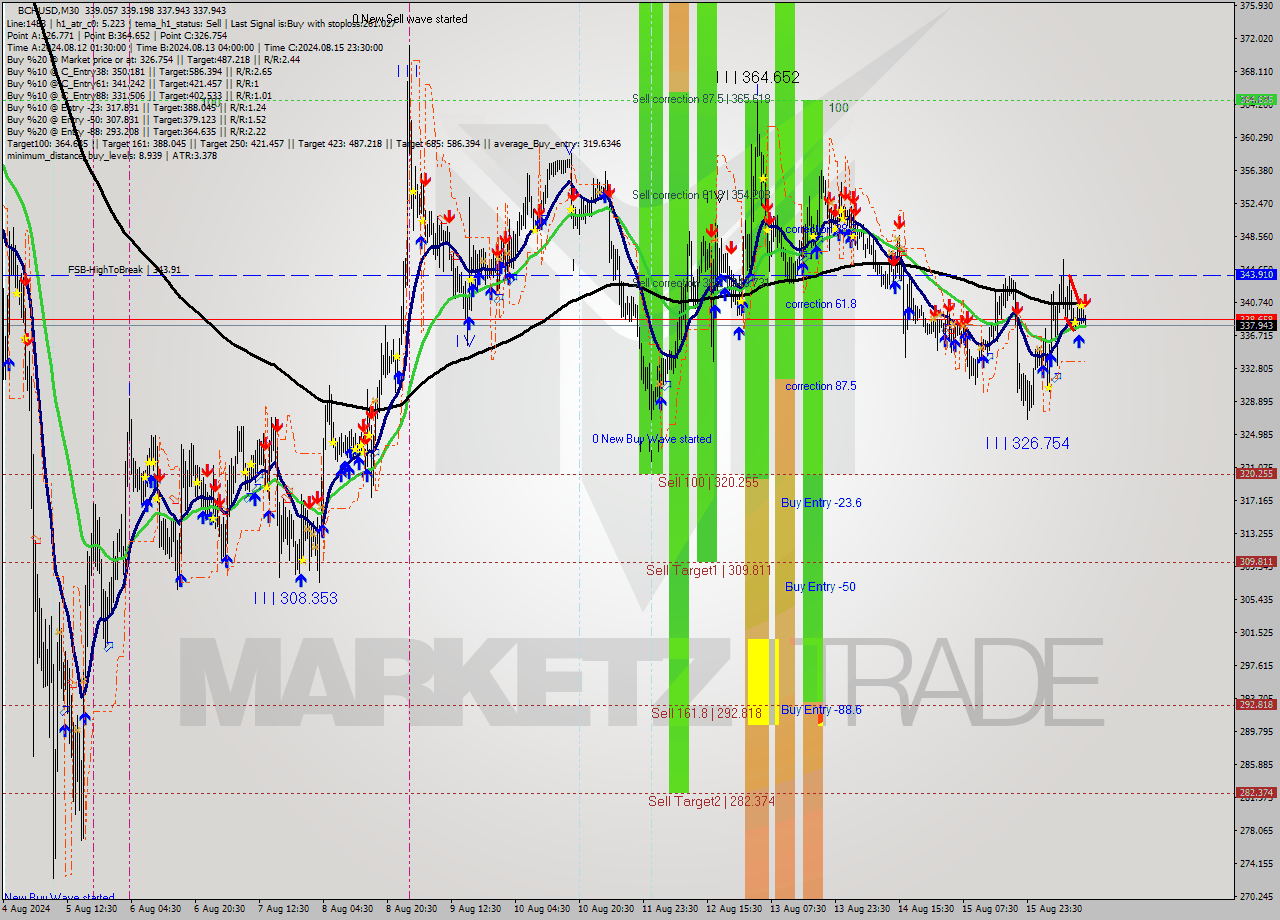Image resolution: width=1280 pixels, height=920 pixels.
Task: Click the blue 'correction 61.8' label
Action: coord(821,304)
